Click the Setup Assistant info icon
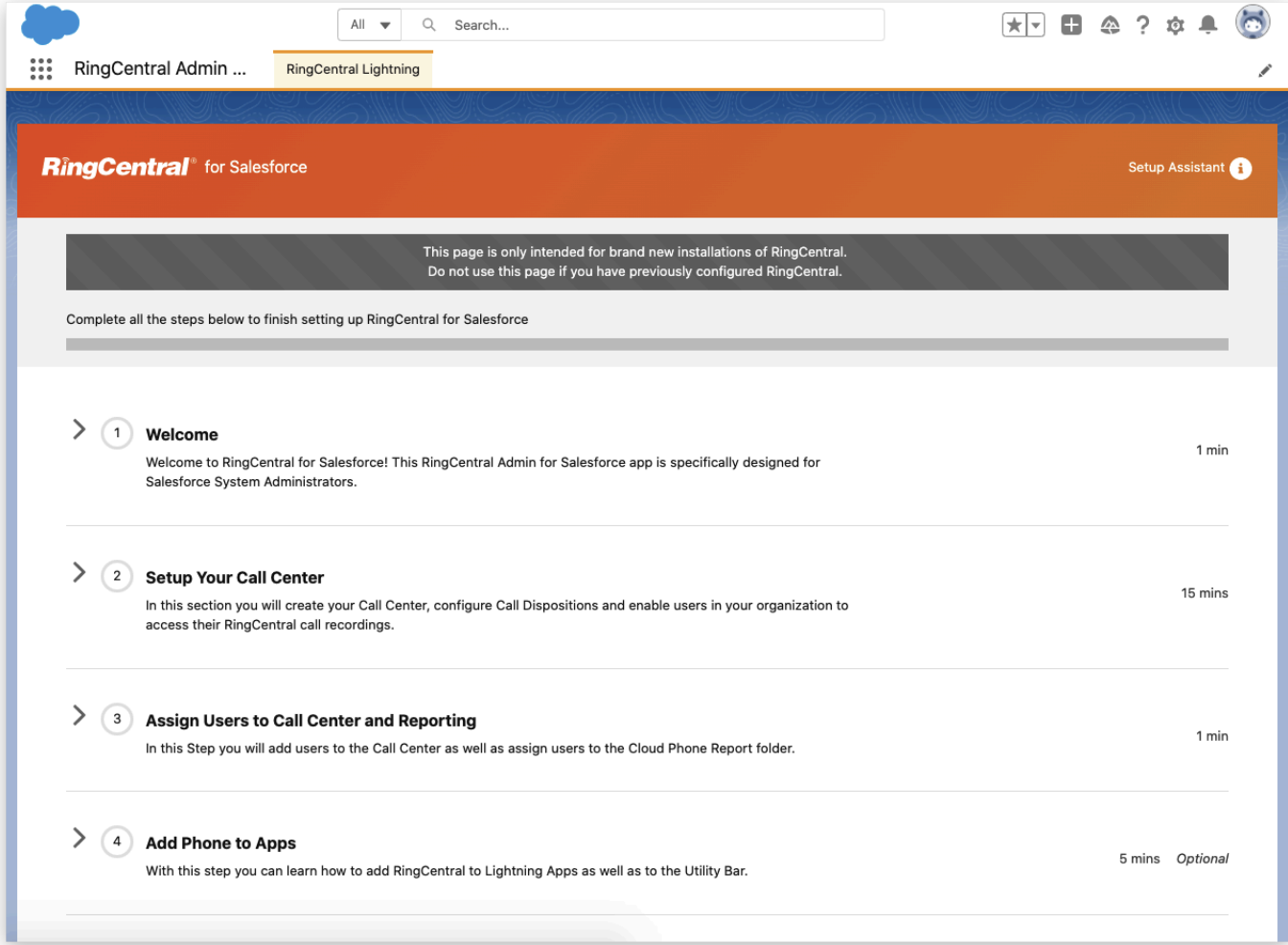 pyautogui.click(x=1240, y=169)
